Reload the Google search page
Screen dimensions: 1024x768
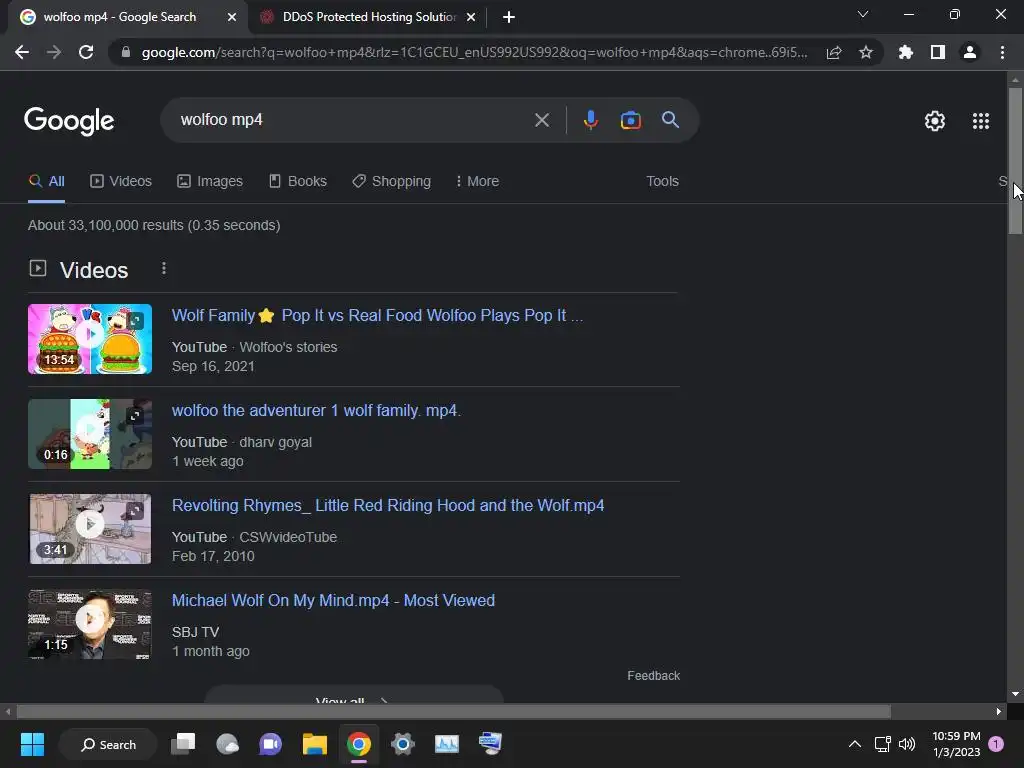pyautogui.click(x=86, y=52)
